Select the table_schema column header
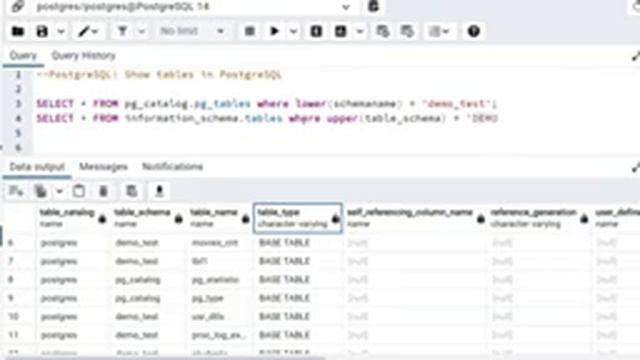The image size is (640, 360). [148, 218]
